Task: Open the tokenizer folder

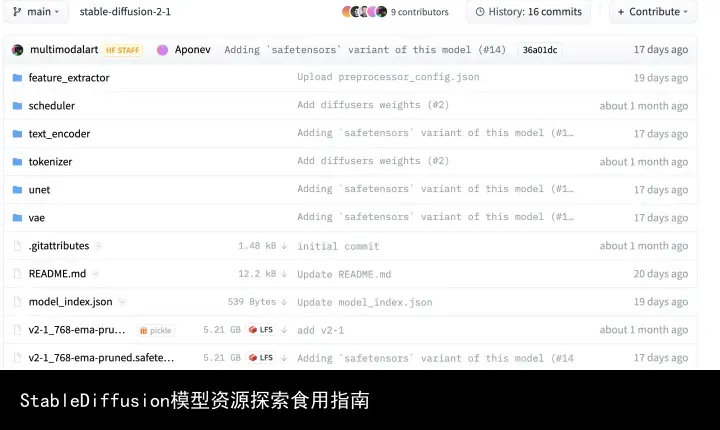Action: (x=51, y=162)
